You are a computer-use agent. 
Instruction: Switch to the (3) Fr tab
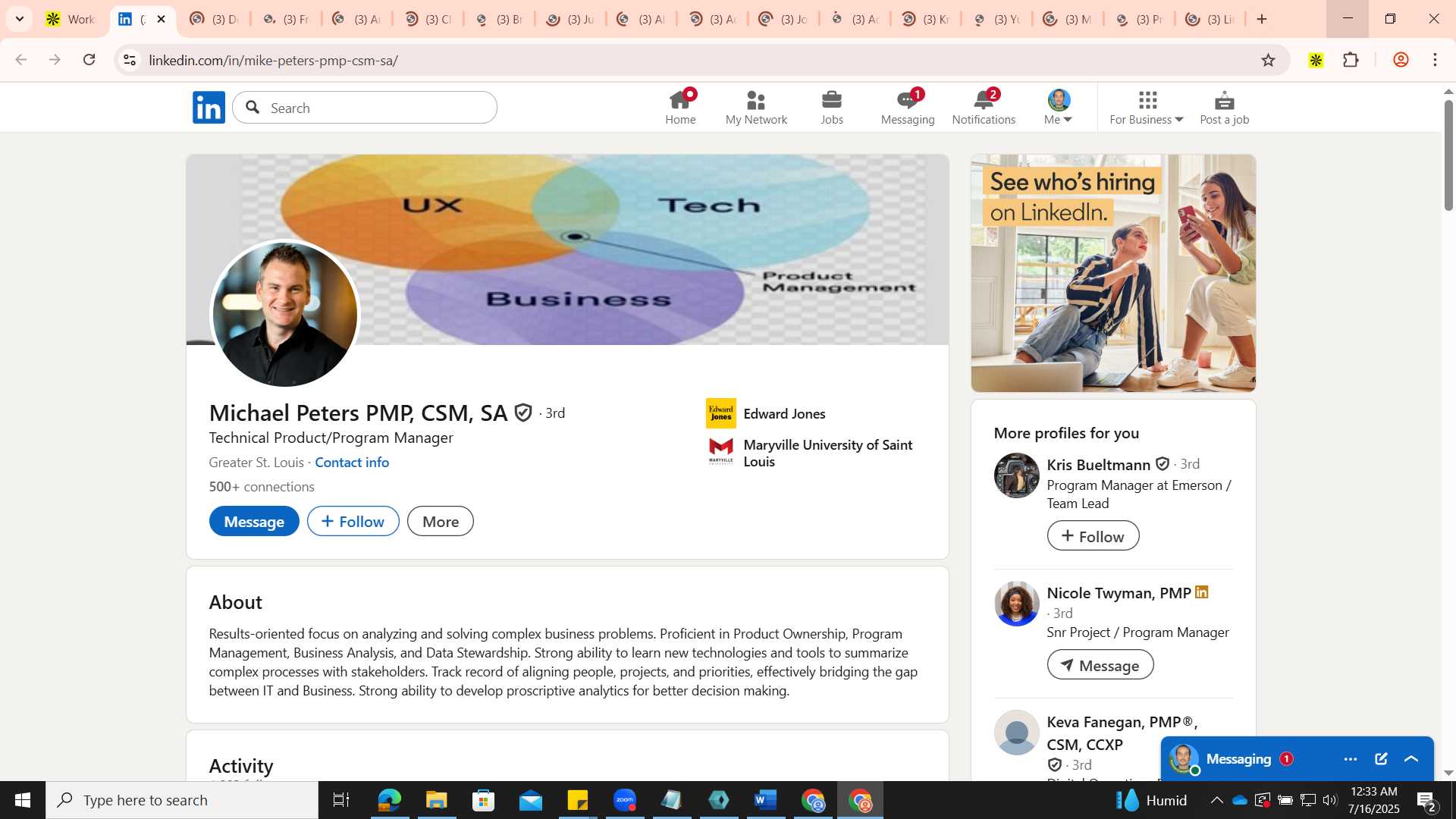click(287, 19)
